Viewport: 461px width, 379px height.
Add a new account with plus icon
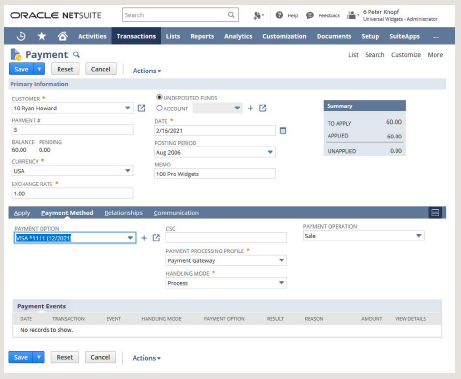click(250, 108)
